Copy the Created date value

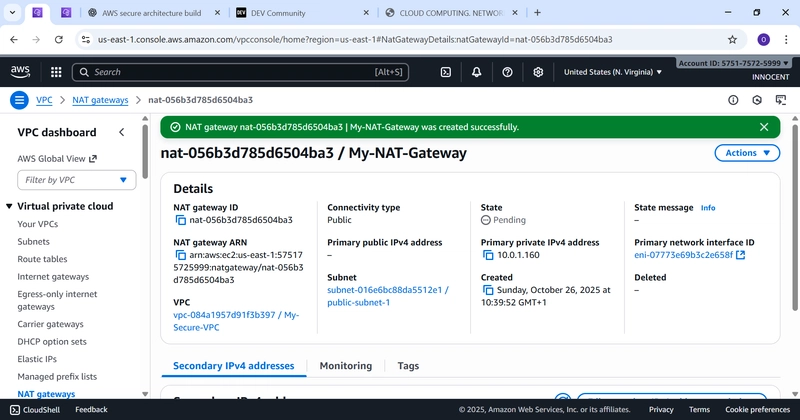tap(488, 290)
